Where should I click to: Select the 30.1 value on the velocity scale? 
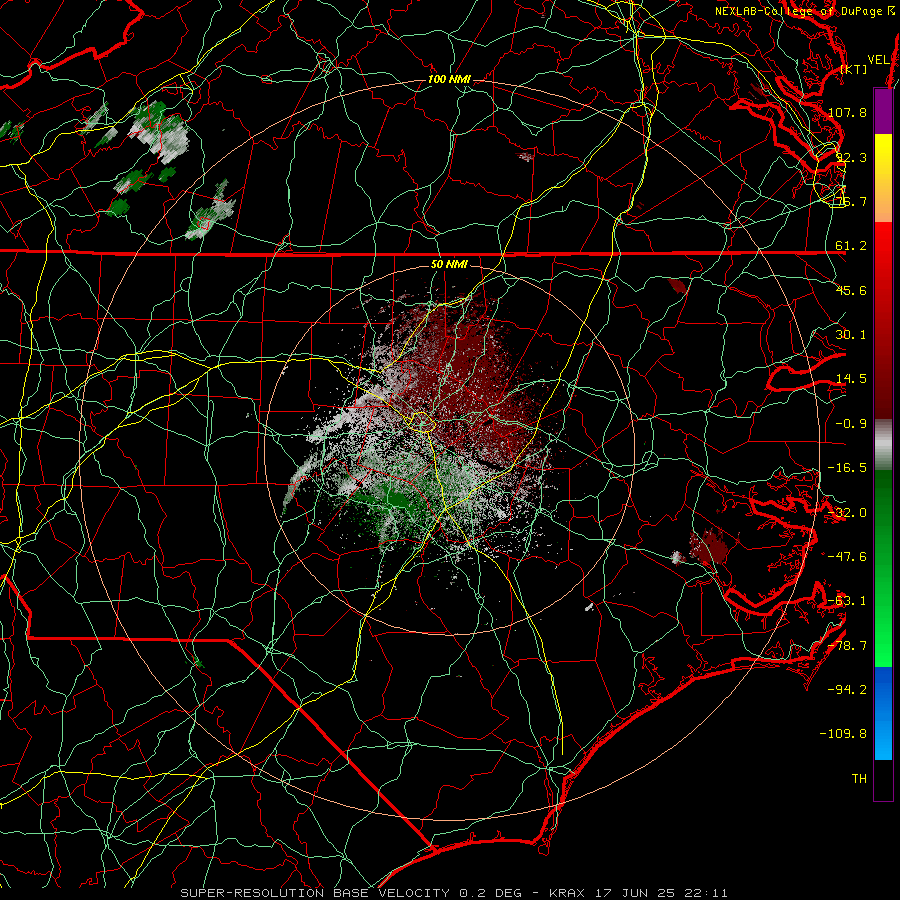coord(851,335)
